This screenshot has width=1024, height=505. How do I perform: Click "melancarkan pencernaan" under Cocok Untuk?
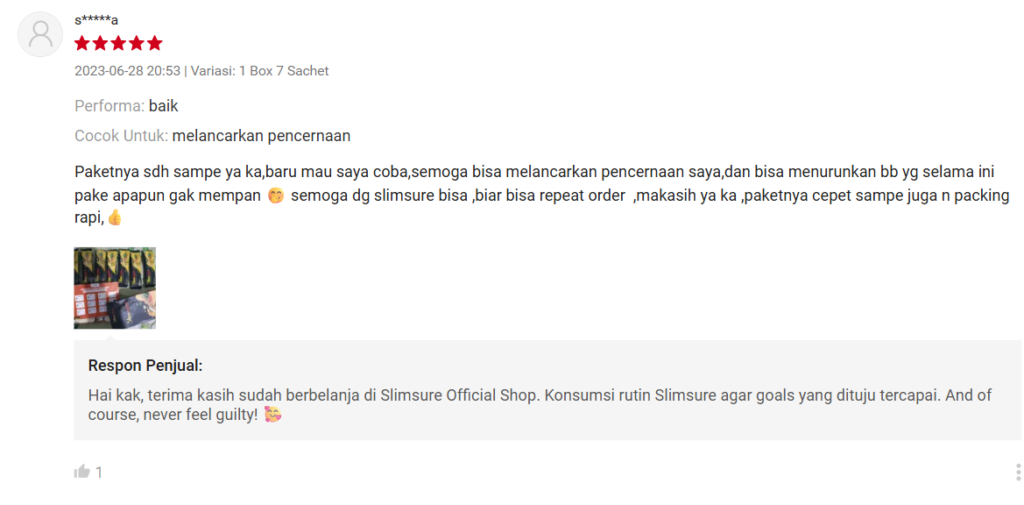(261, 136)
